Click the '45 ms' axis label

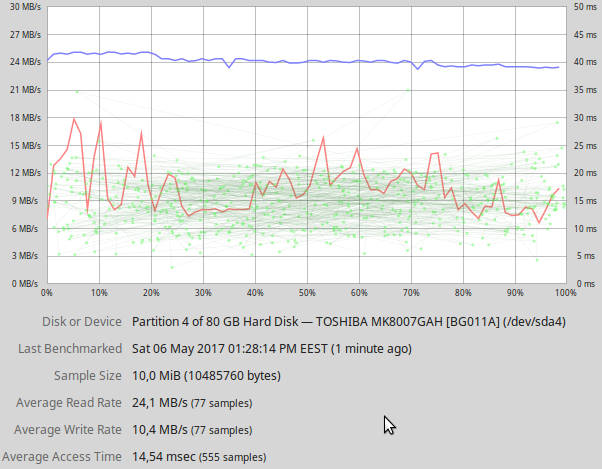tap(585, 35)
